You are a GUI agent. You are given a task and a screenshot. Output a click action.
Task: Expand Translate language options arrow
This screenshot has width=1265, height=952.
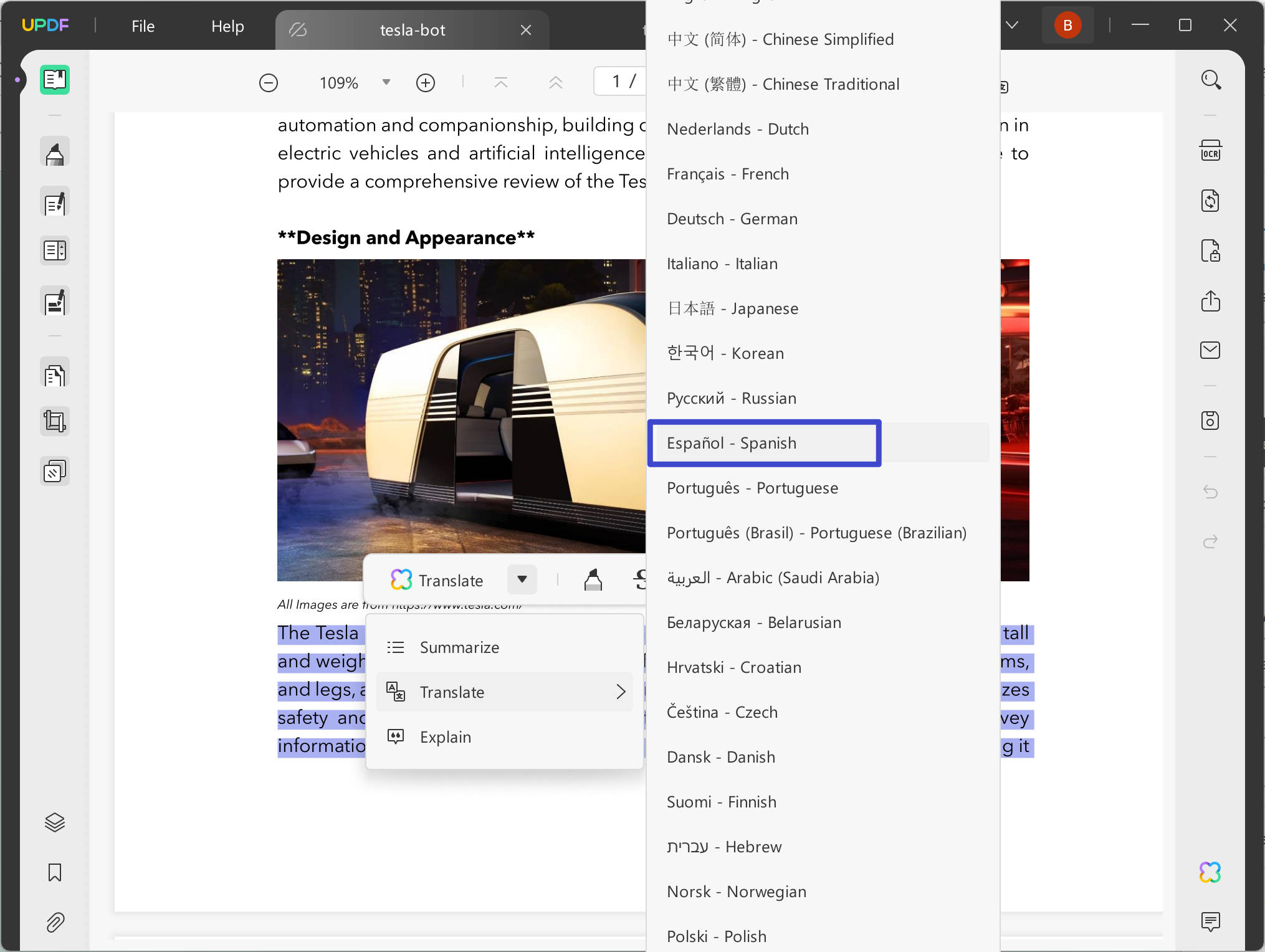(x=522, y=579)
